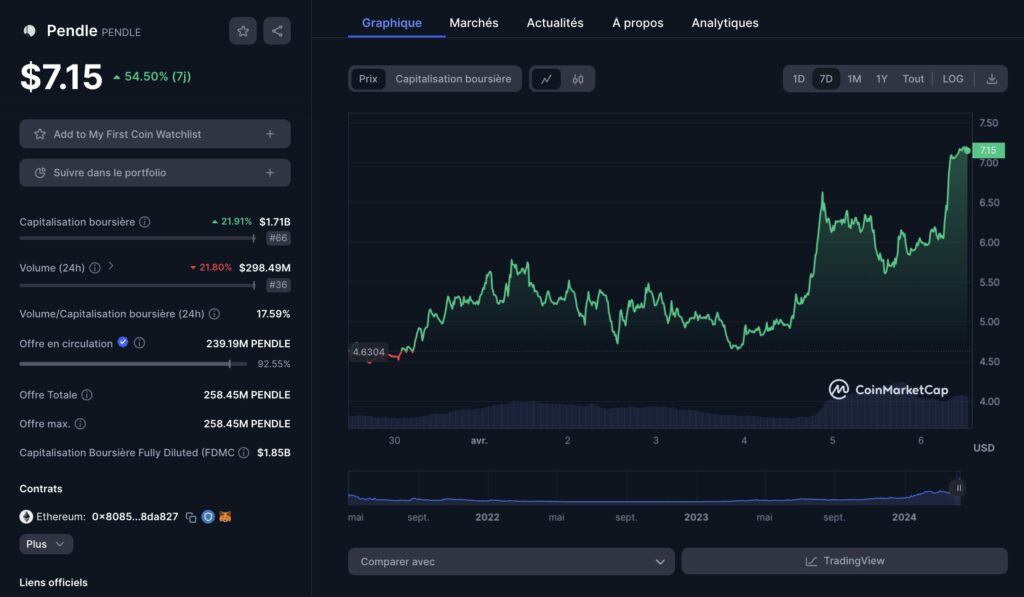1024x597 pixels.
Task: Click the 7.15 current price label on axis
Action: click(988, 150)
